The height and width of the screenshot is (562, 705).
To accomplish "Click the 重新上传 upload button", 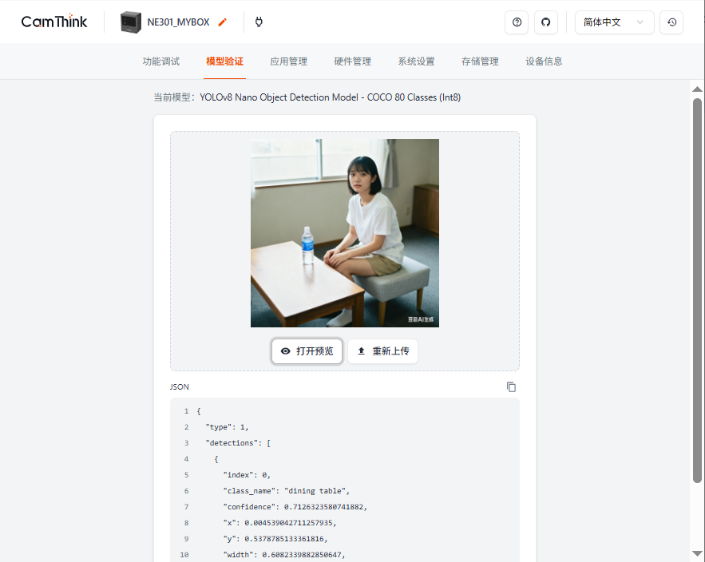I will (x=383, y=351).
